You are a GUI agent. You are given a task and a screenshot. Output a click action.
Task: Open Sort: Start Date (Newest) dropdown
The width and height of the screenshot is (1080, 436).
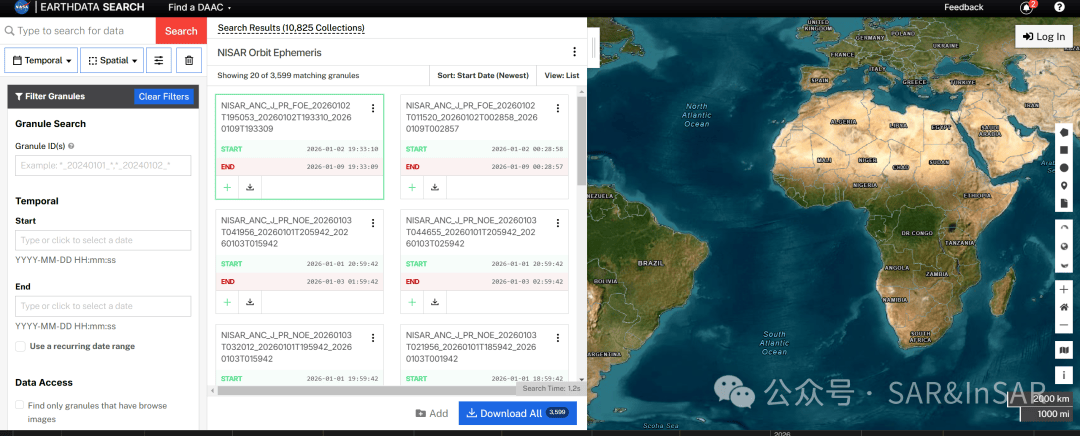[483, 75]
